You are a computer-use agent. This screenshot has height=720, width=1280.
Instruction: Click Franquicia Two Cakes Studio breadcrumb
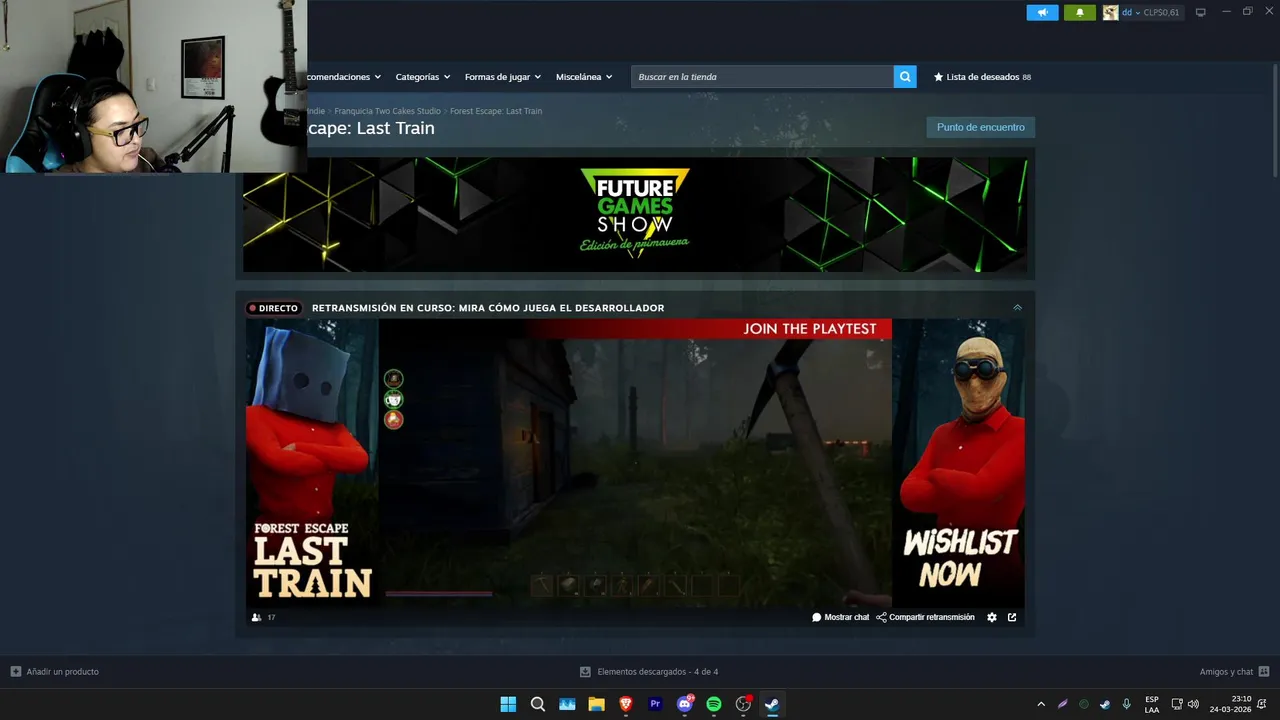tap(387, 111)
